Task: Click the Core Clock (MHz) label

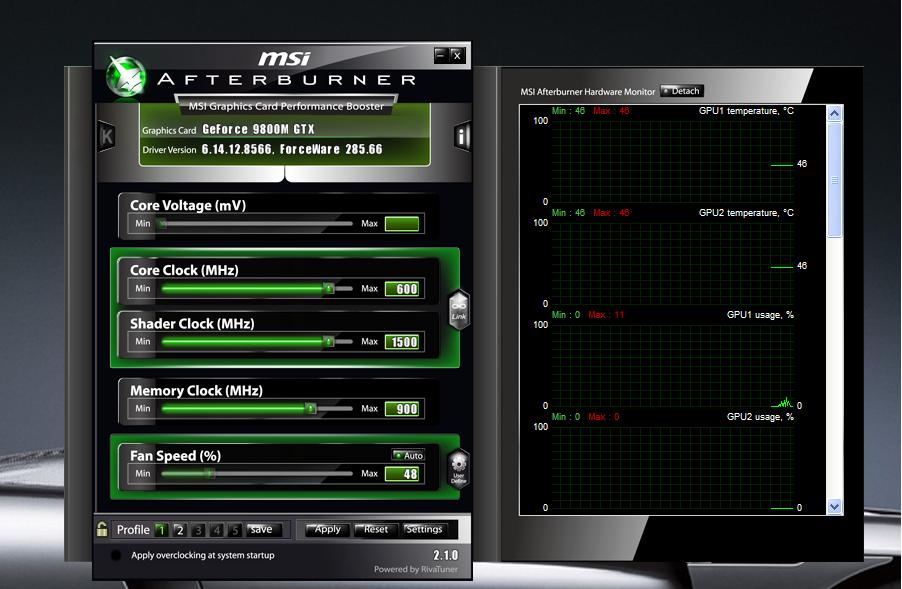Action: 184,270
